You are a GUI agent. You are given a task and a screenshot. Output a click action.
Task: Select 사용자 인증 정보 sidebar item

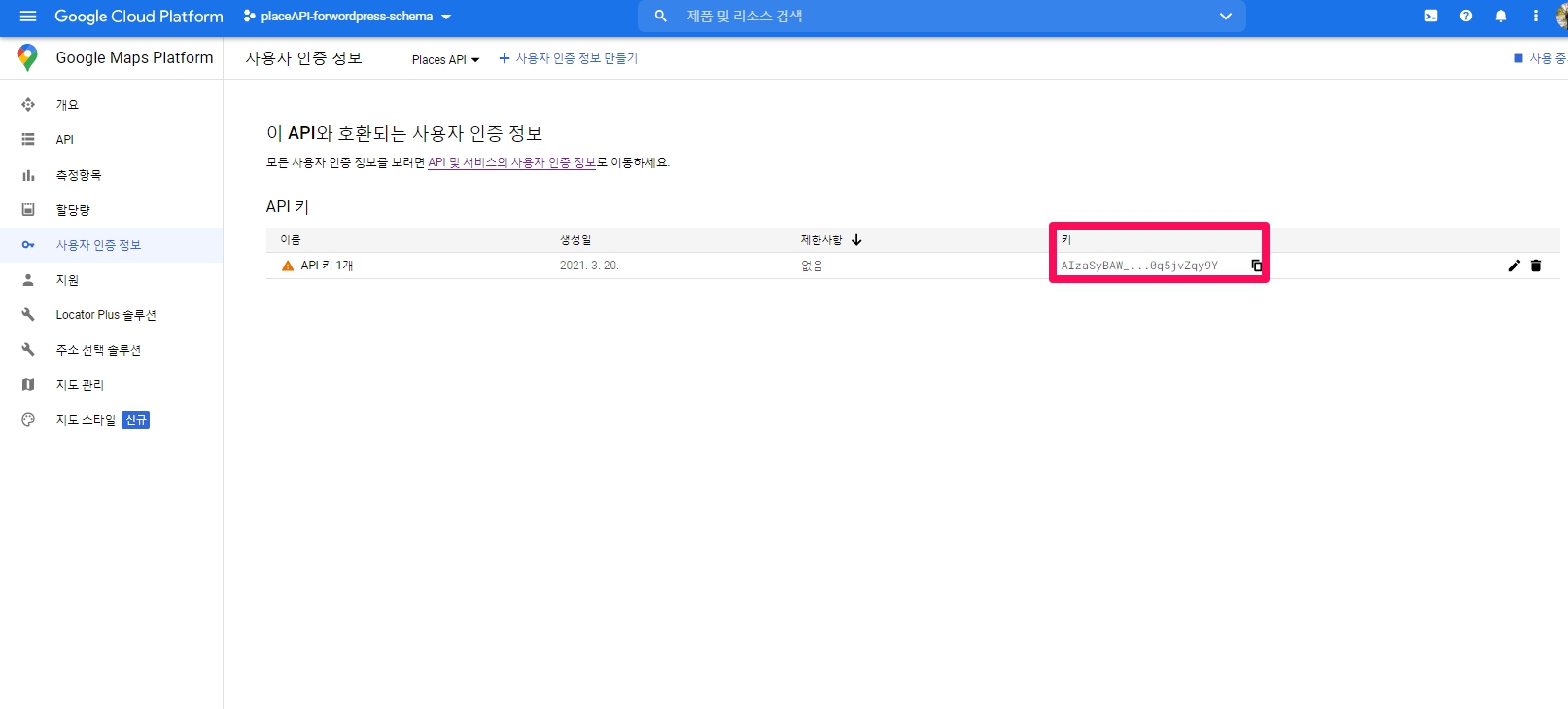click(x=111, y=245)
